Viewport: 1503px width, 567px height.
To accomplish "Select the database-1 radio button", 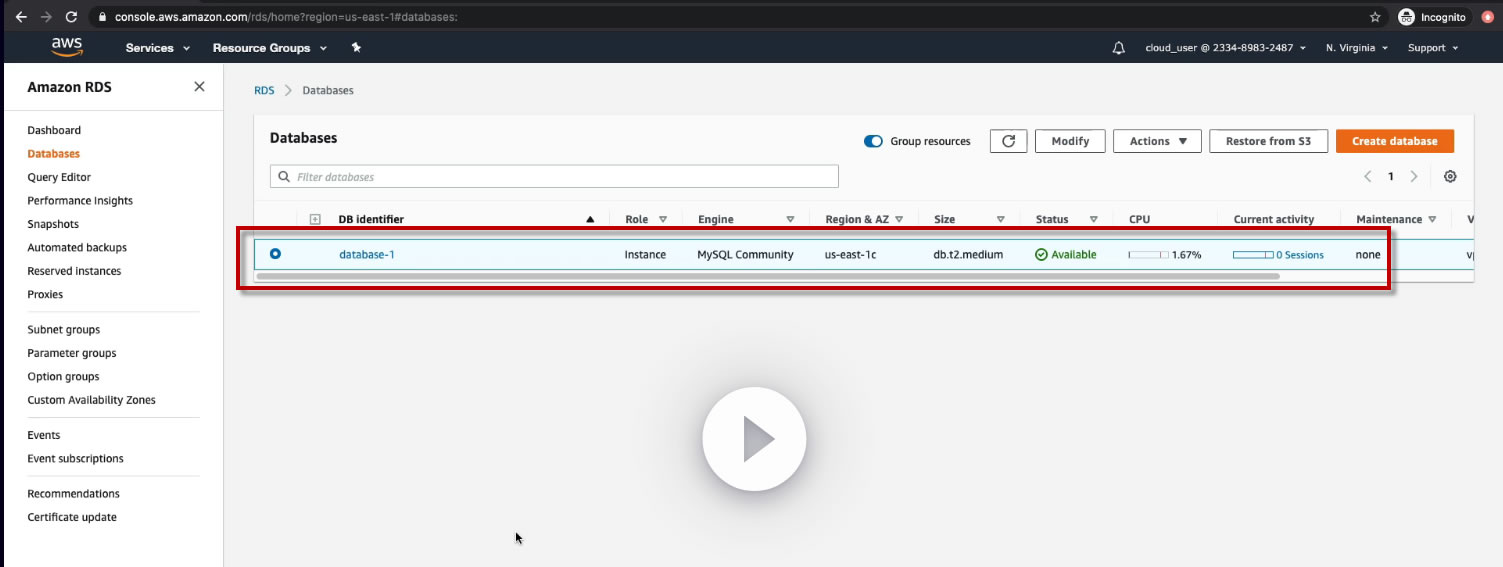I will (x=275, y=254).
